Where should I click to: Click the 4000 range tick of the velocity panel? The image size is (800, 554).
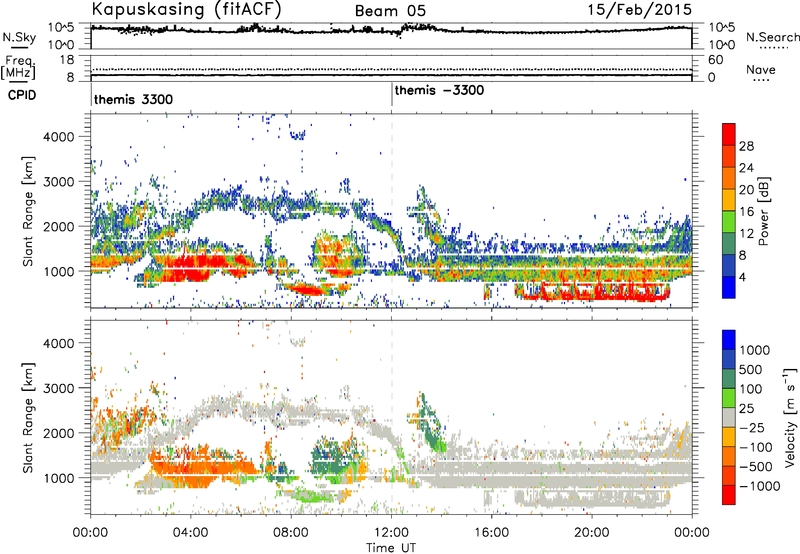(59, 343)
